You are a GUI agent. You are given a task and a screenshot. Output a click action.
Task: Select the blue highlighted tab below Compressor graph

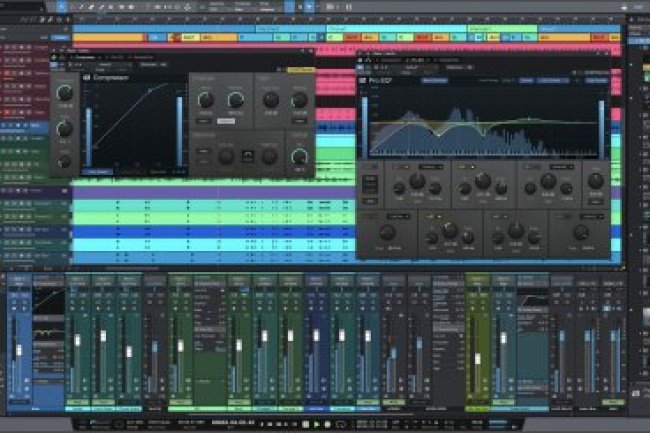point(97,171)
